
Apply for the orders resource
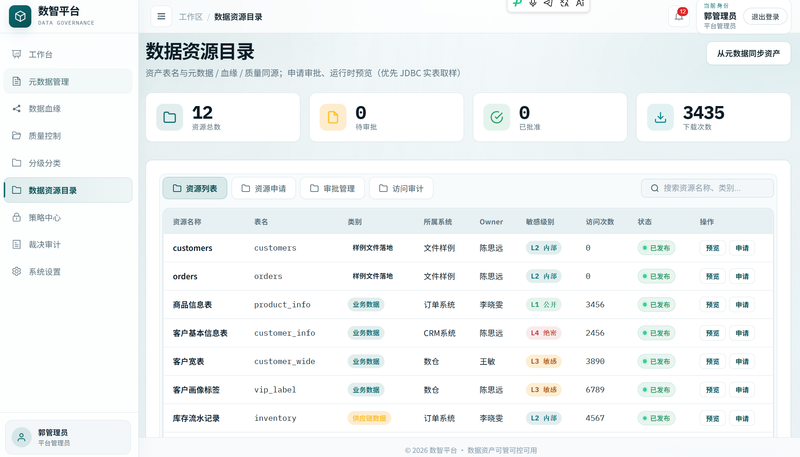(x=742, y=276)
